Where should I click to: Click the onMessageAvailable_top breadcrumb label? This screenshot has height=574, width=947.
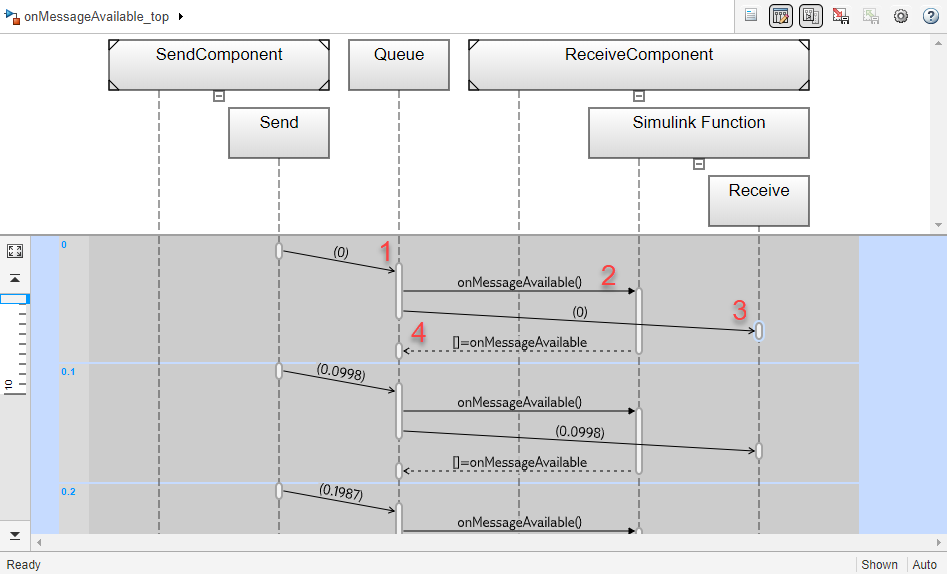pyautogui.click(x=97, y=16)
